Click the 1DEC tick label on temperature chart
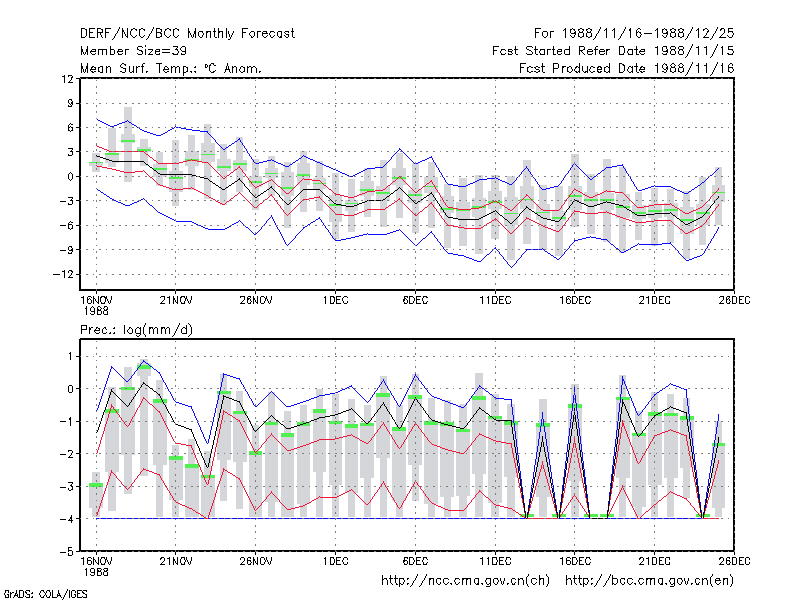The image size is (800, 600). coord(335,300)
